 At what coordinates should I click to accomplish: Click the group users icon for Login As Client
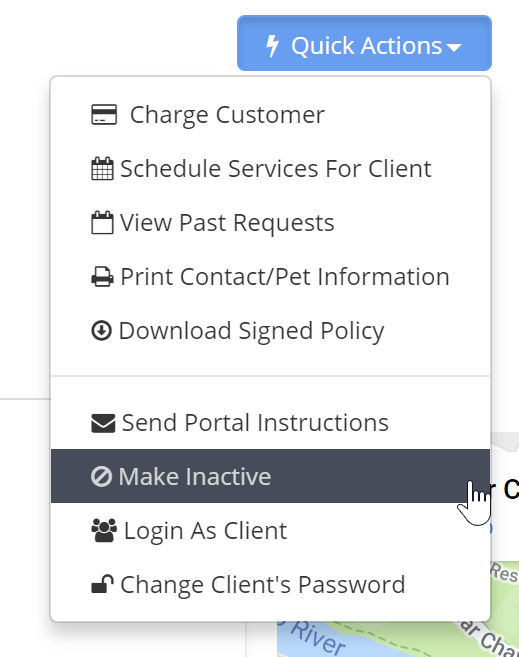[x=104, y=531]
